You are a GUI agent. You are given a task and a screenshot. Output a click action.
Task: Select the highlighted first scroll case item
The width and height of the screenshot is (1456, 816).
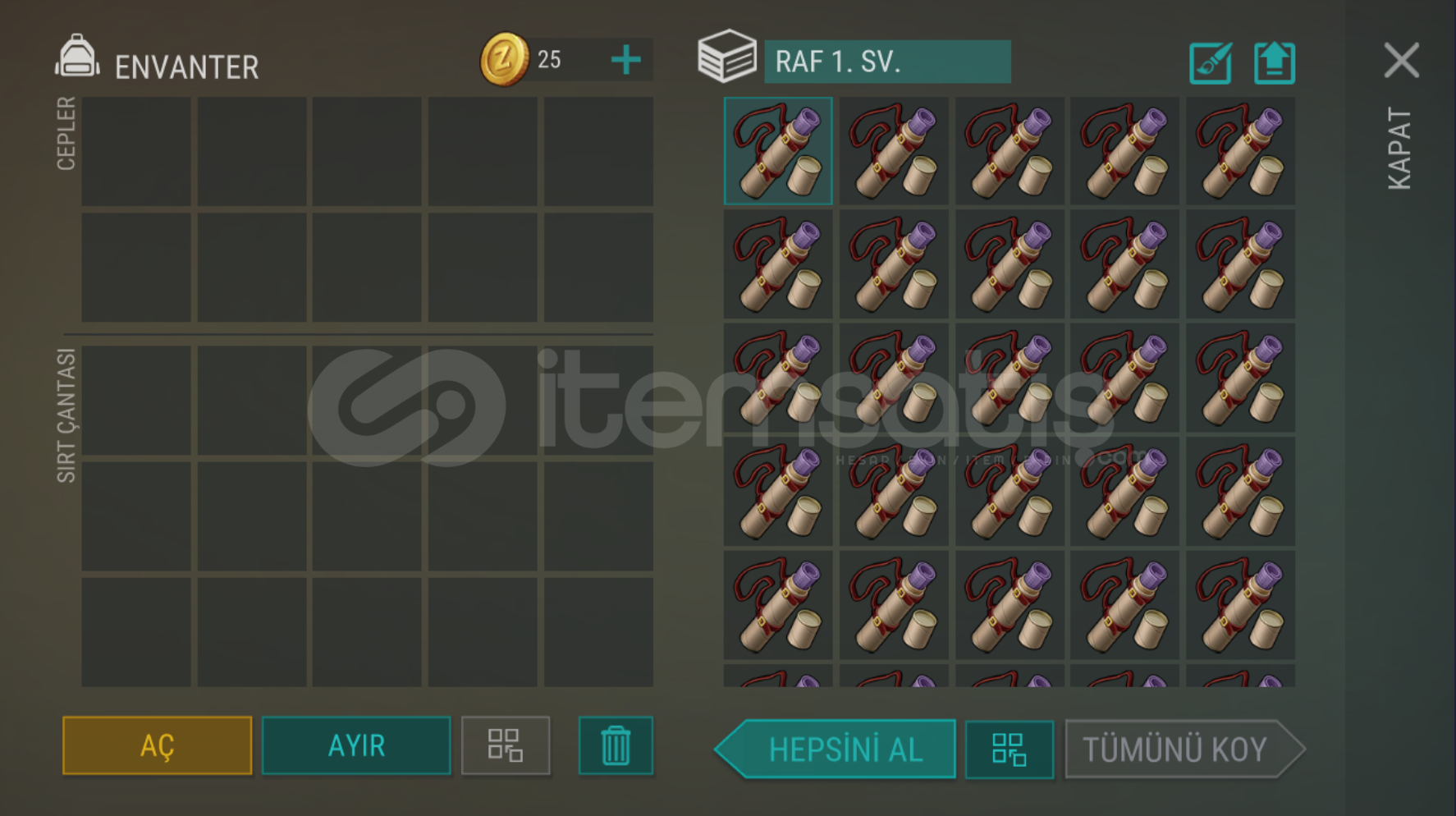click(x=778, y=151)
